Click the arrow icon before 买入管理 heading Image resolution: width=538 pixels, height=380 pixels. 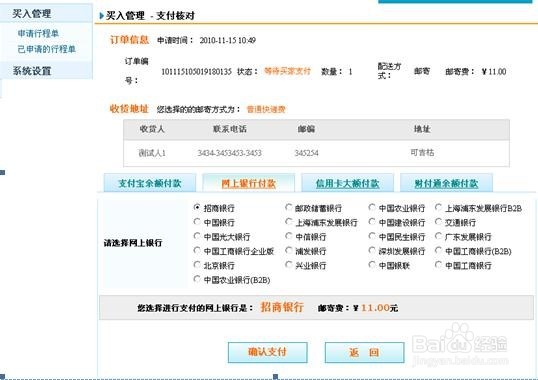click(102, 16)
